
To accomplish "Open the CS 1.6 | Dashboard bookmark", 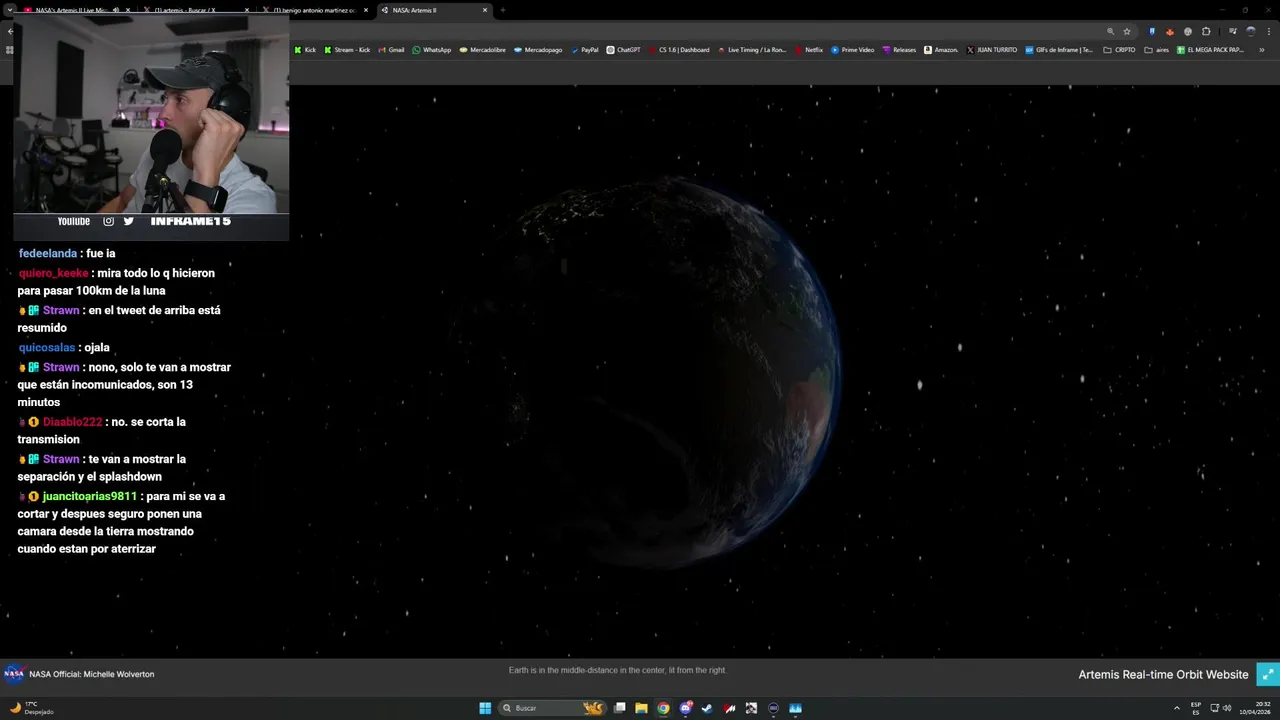I will tap(679, 50).
